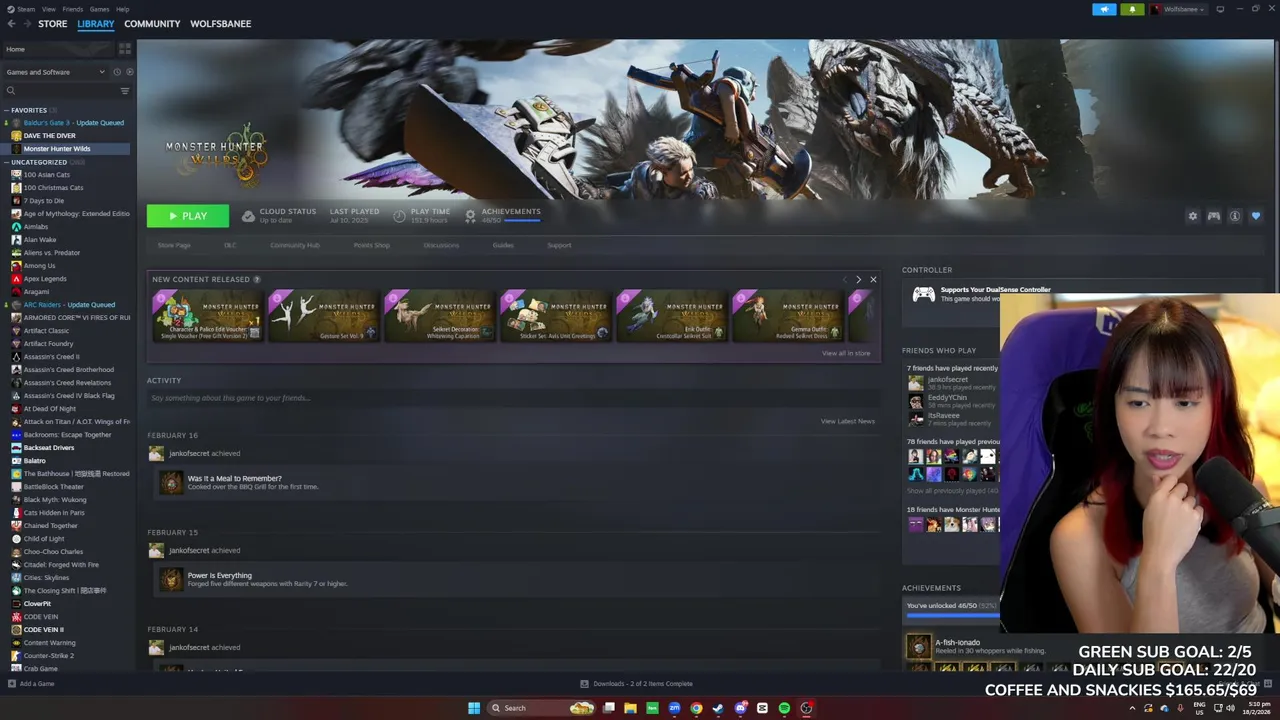Image resolution: width=1280 pixels, height=720 pixels.
Task: Open 'Was It a Meal to Remember?' achievement
Action: click(x=235, y=479)
